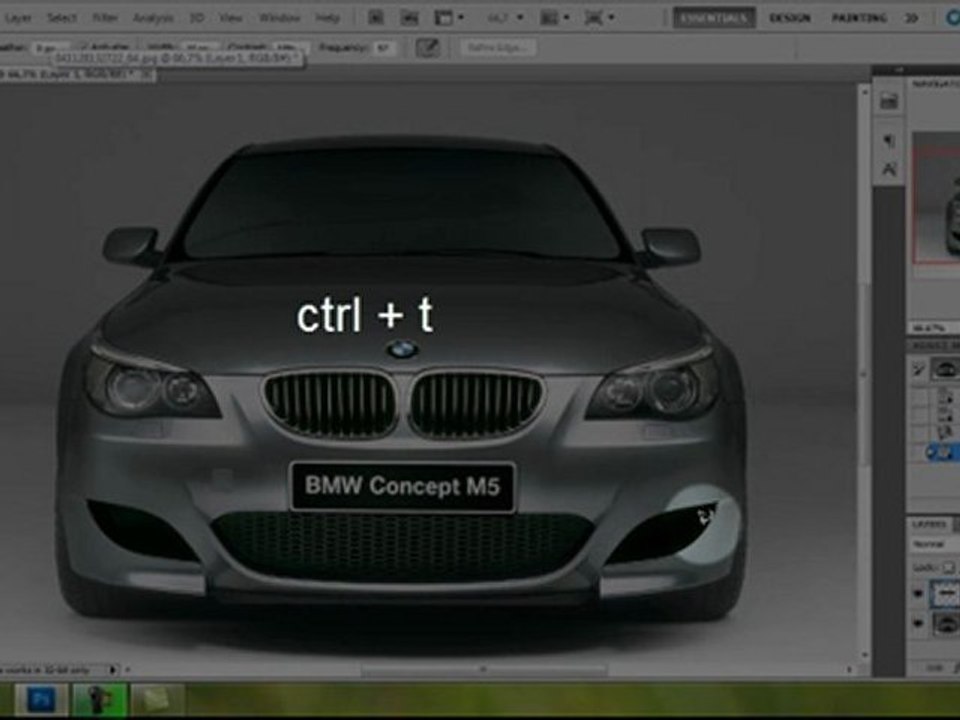The image size is (960, 720).
Task: Launch Bridge from the application bar
Action: pos(376,18)
